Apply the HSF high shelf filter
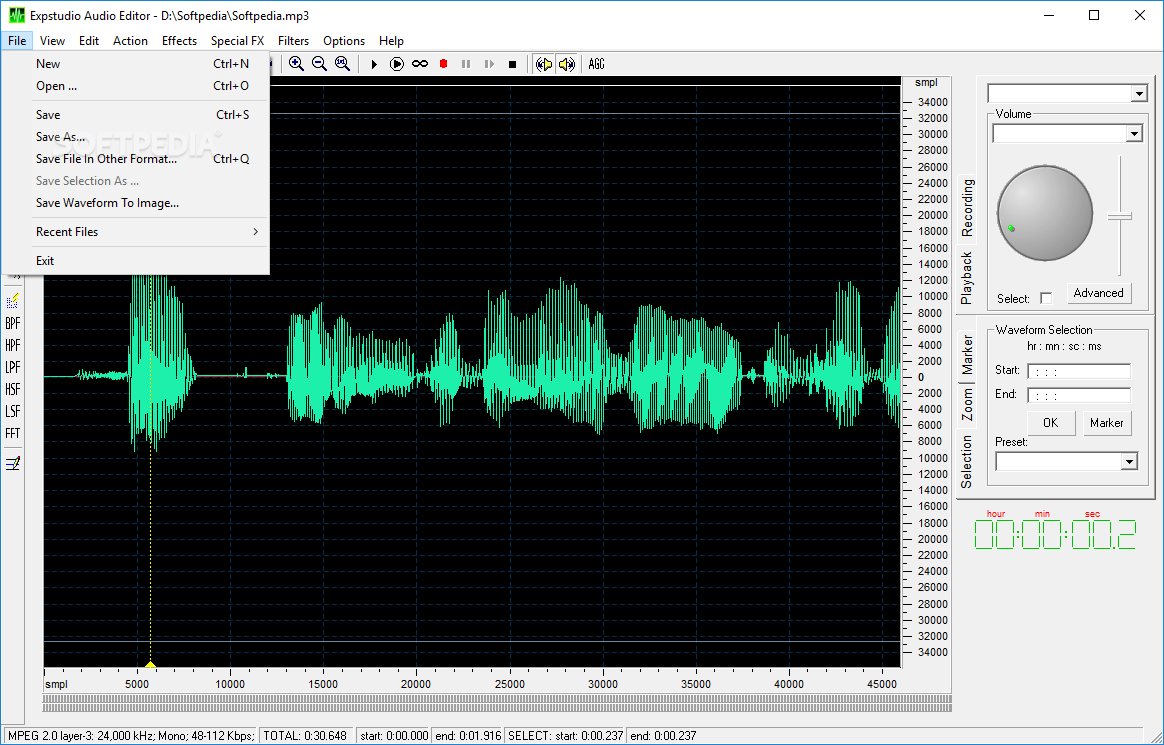 click(13, 390)
